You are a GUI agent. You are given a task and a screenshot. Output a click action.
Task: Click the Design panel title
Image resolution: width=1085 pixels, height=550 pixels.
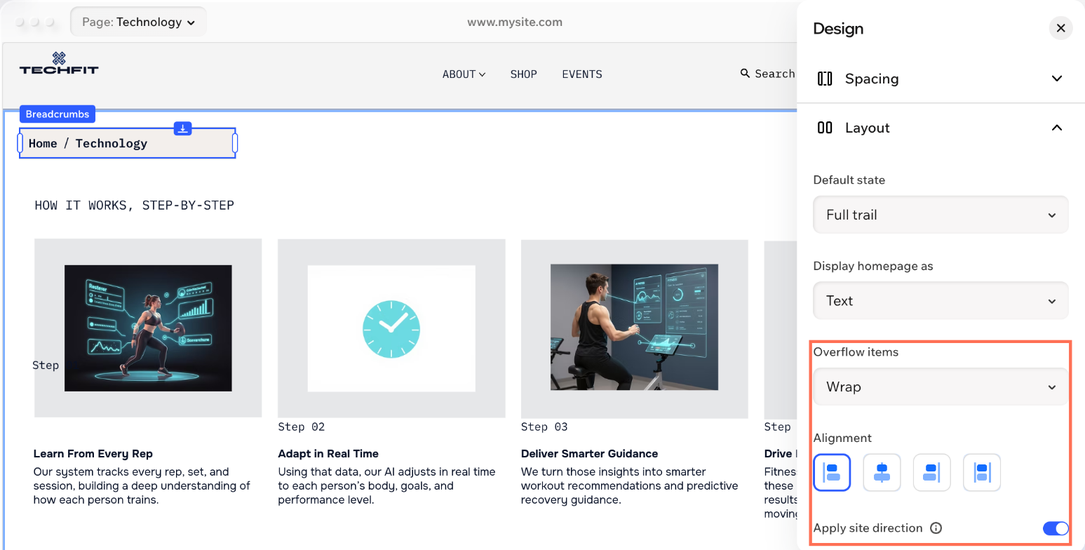[838, 29]
